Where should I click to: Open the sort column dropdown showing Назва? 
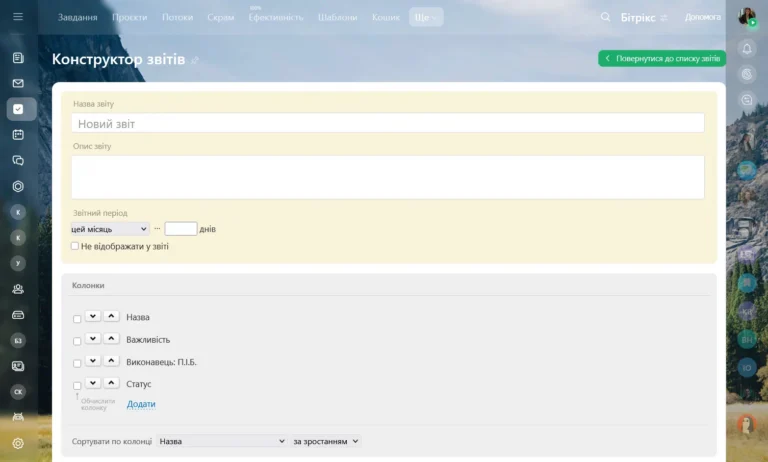pyautogui.click(x=222, y=441)
